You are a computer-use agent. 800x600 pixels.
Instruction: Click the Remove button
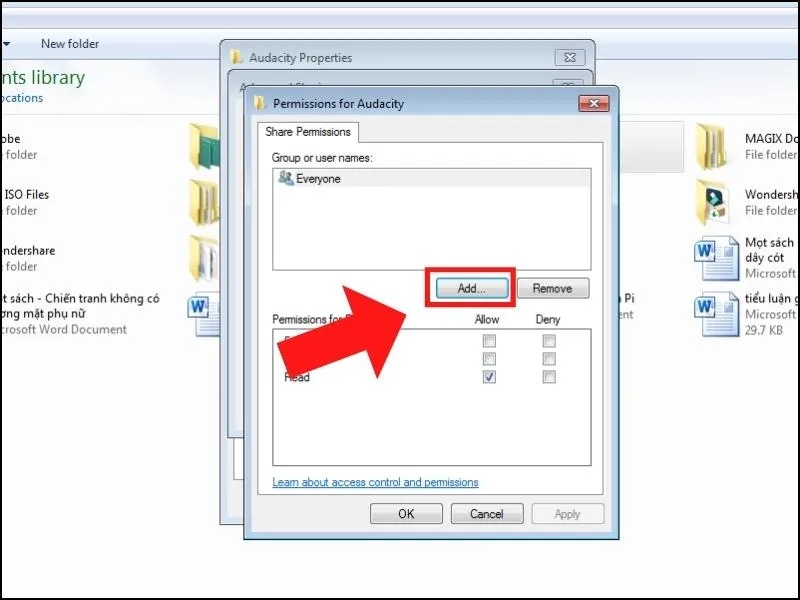coord(552,288)
